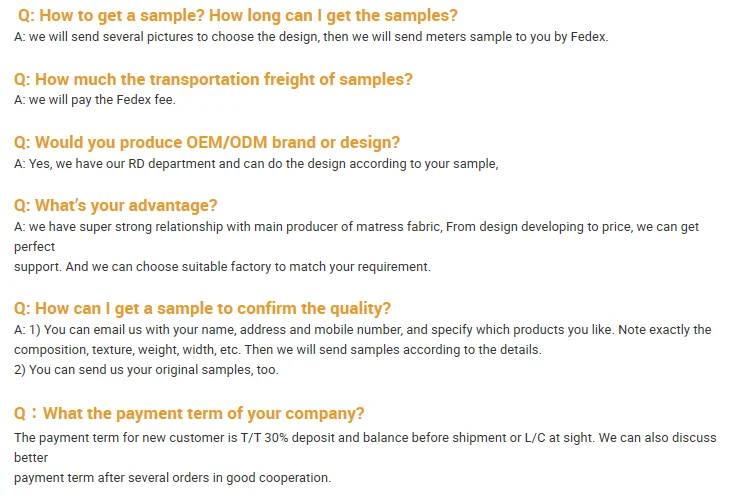The width and height of the screenshot is (739, 504).
Task: Click the line starting '1) You can email us'
Action: pos(362,329)
